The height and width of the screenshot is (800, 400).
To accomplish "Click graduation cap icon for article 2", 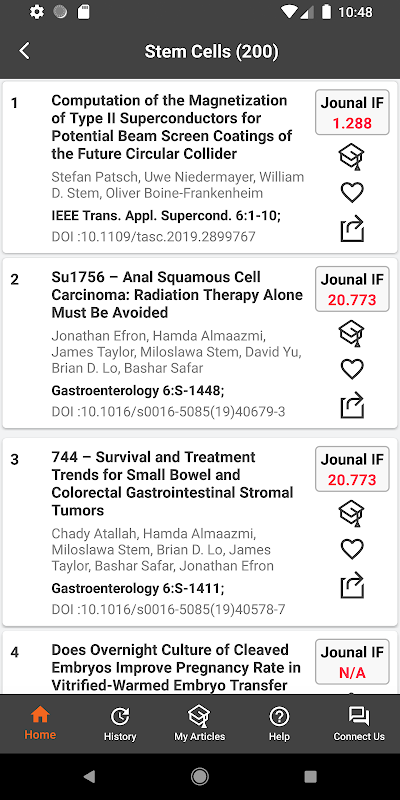I will pos(352,333).
